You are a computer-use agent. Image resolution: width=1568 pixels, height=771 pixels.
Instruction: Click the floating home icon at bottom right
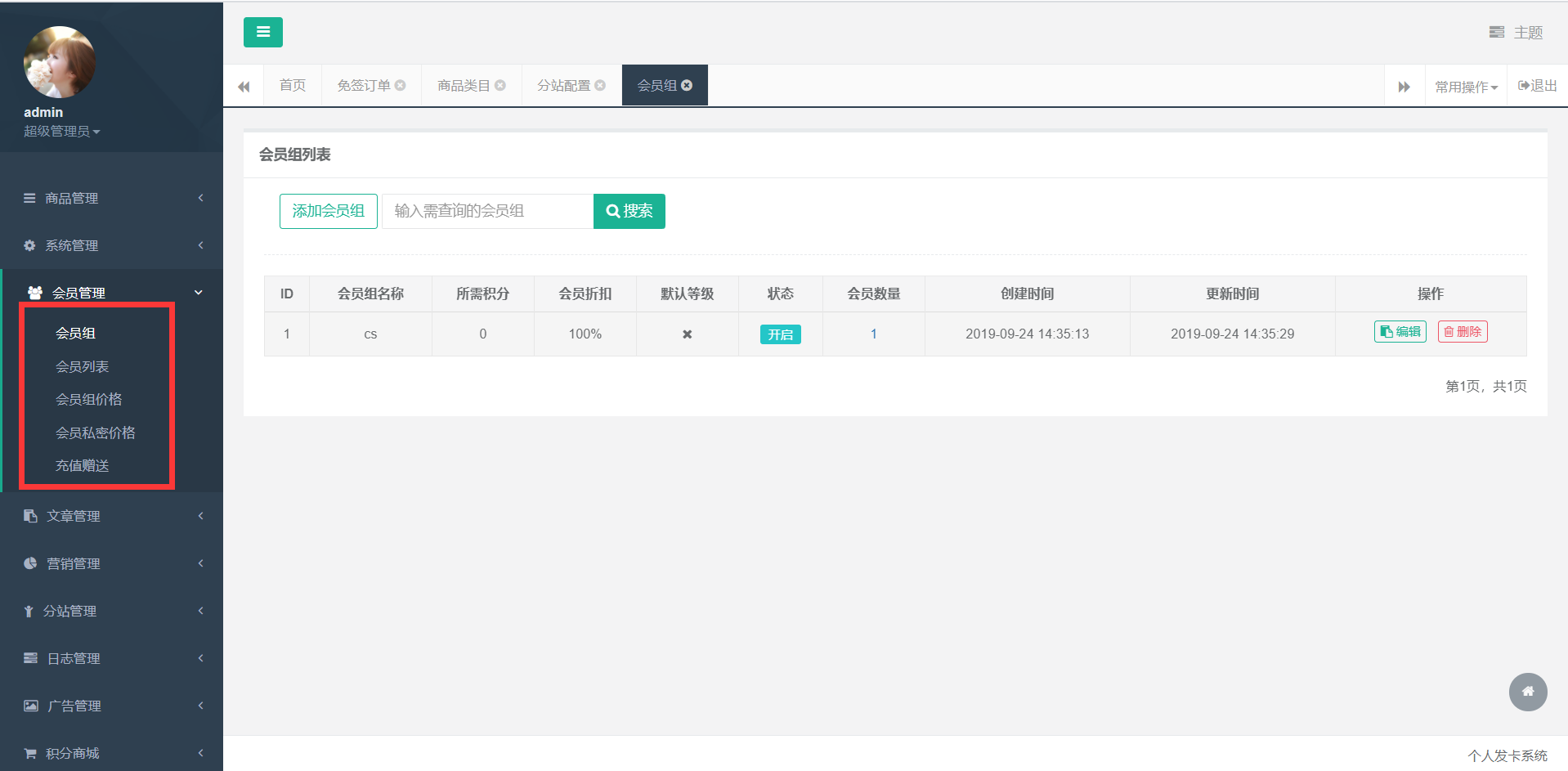(x=1527, y=692)
